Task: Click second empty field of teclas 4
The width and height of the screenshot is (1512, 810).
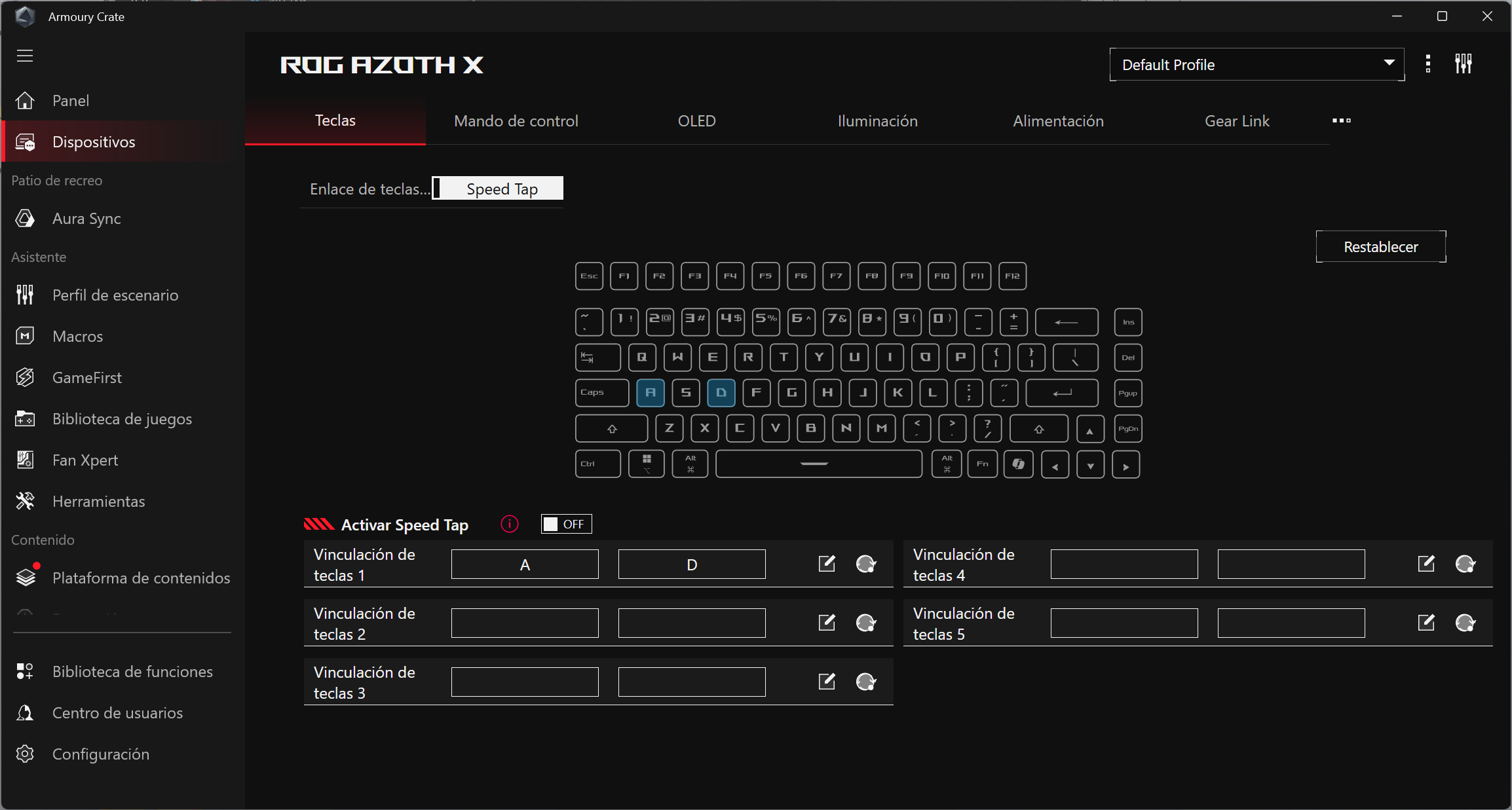Action: coord(1291,564)
